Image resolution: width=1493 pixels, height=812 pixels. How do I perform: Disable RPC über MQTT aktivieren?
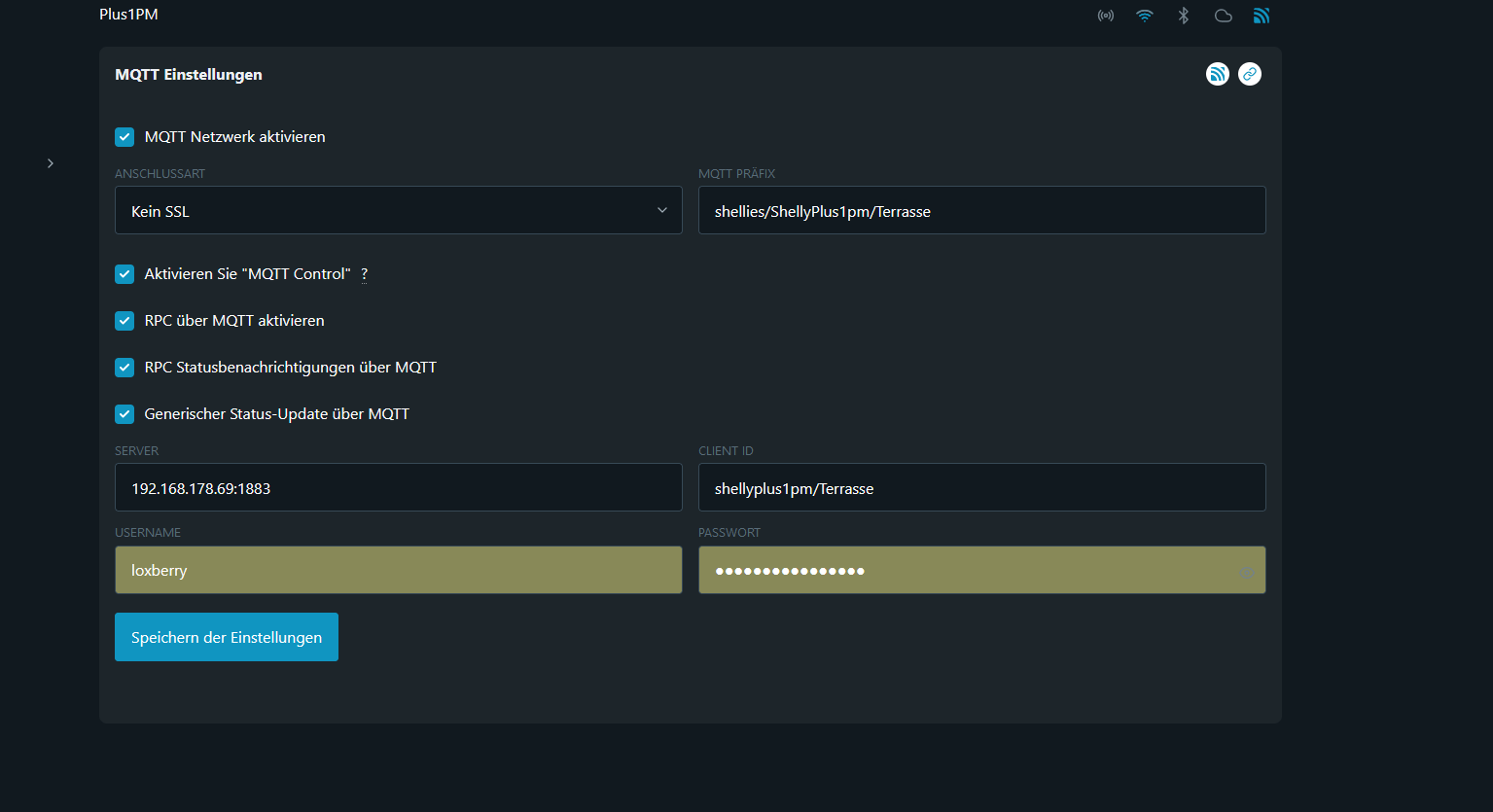click(124, 321)
